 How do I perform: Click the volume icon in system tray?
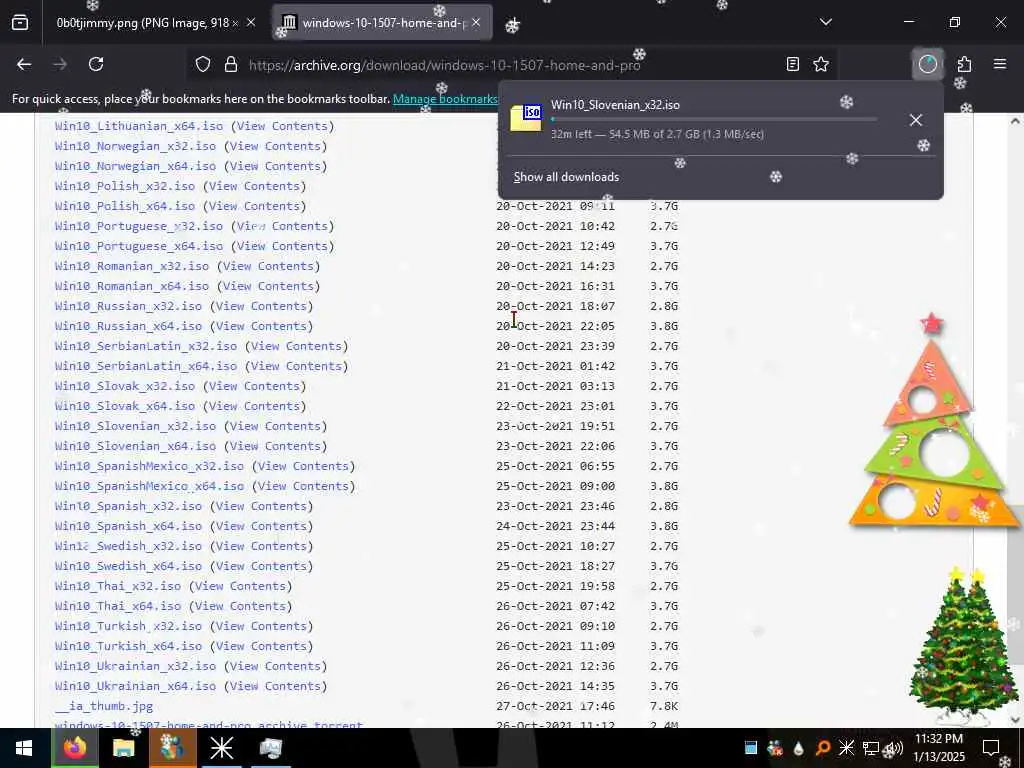pyautogui.click(x=894, y=748)
